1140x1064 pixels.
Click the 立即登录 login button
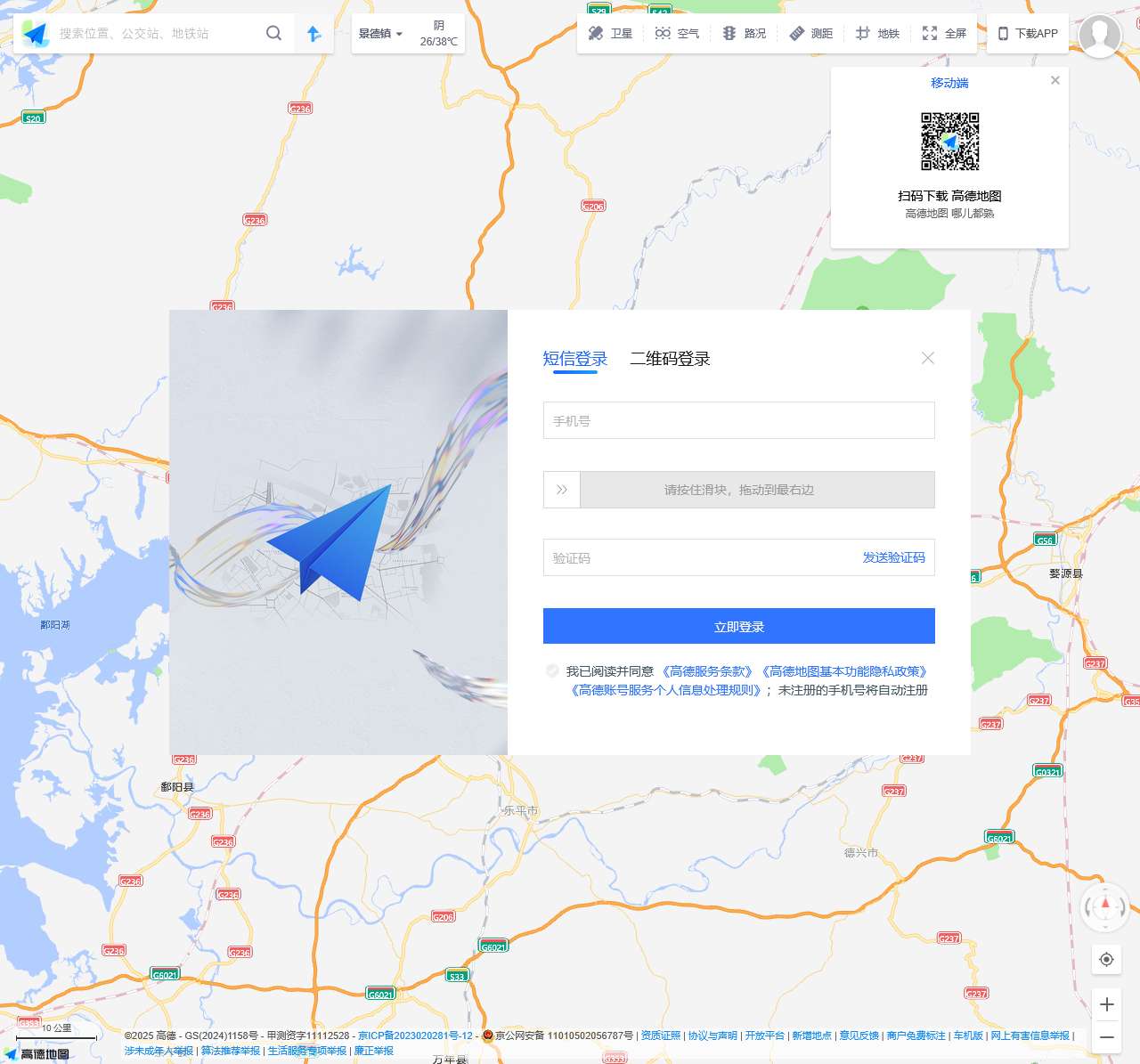tap(737, 626)
